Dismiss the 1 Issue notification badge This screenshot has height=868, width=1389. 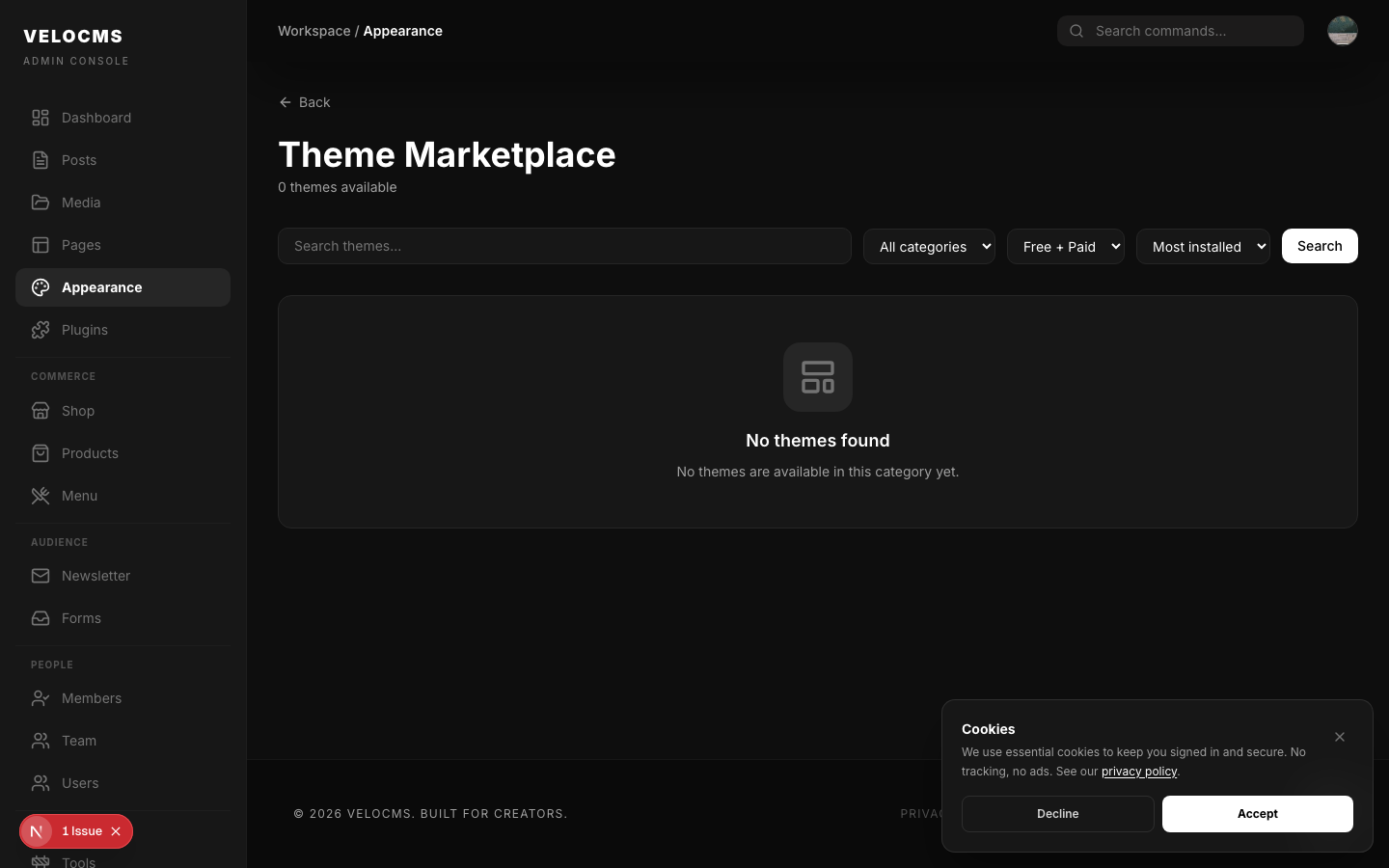click(x=116, y=831)
